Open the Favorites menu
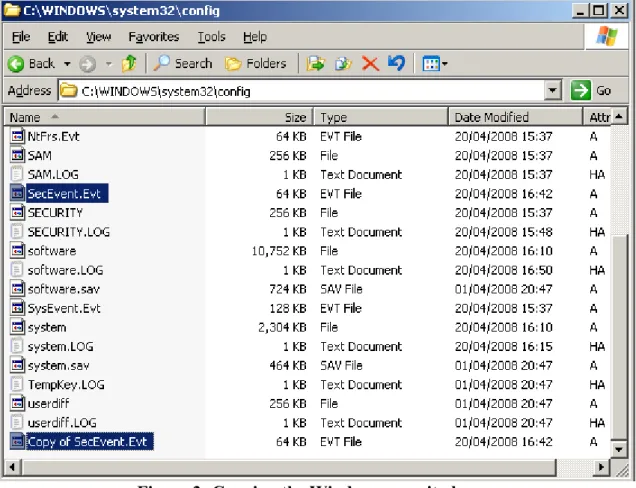 tap(154, 37)
